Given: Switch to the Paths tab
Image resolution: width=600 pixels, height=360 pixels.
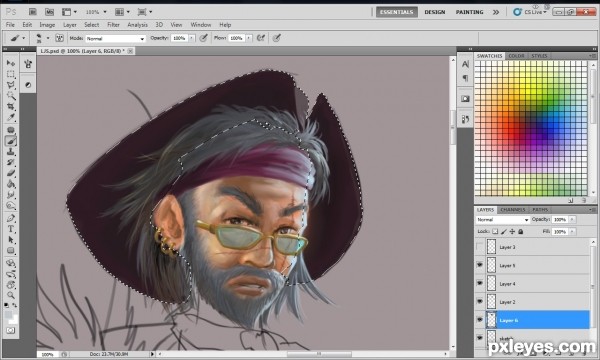Looking at the screenshot, I should (x=540, y=210).
